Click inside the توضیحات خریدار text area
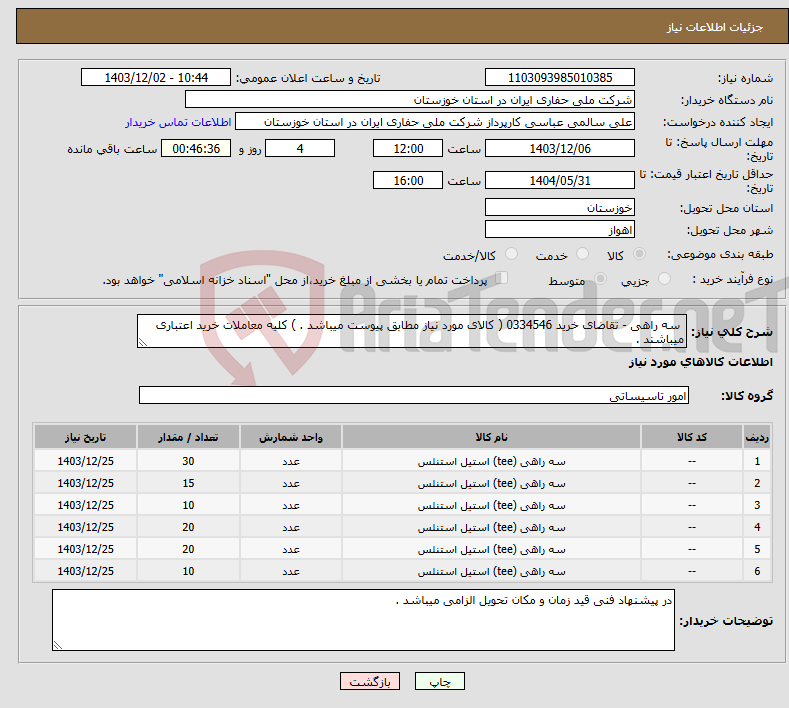789x708 pixels. click(x=363, y=620)
